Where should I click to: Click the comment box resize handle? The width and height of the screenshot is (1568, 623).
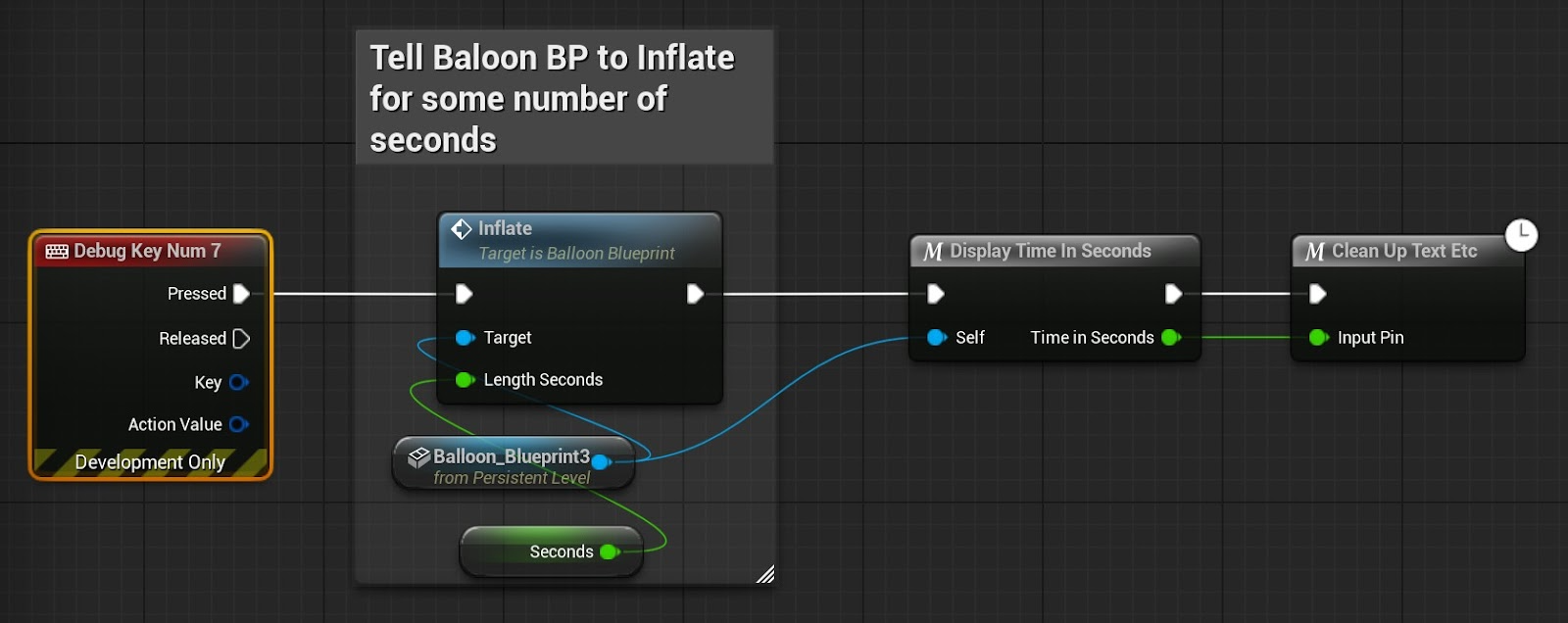click(765, 574)
